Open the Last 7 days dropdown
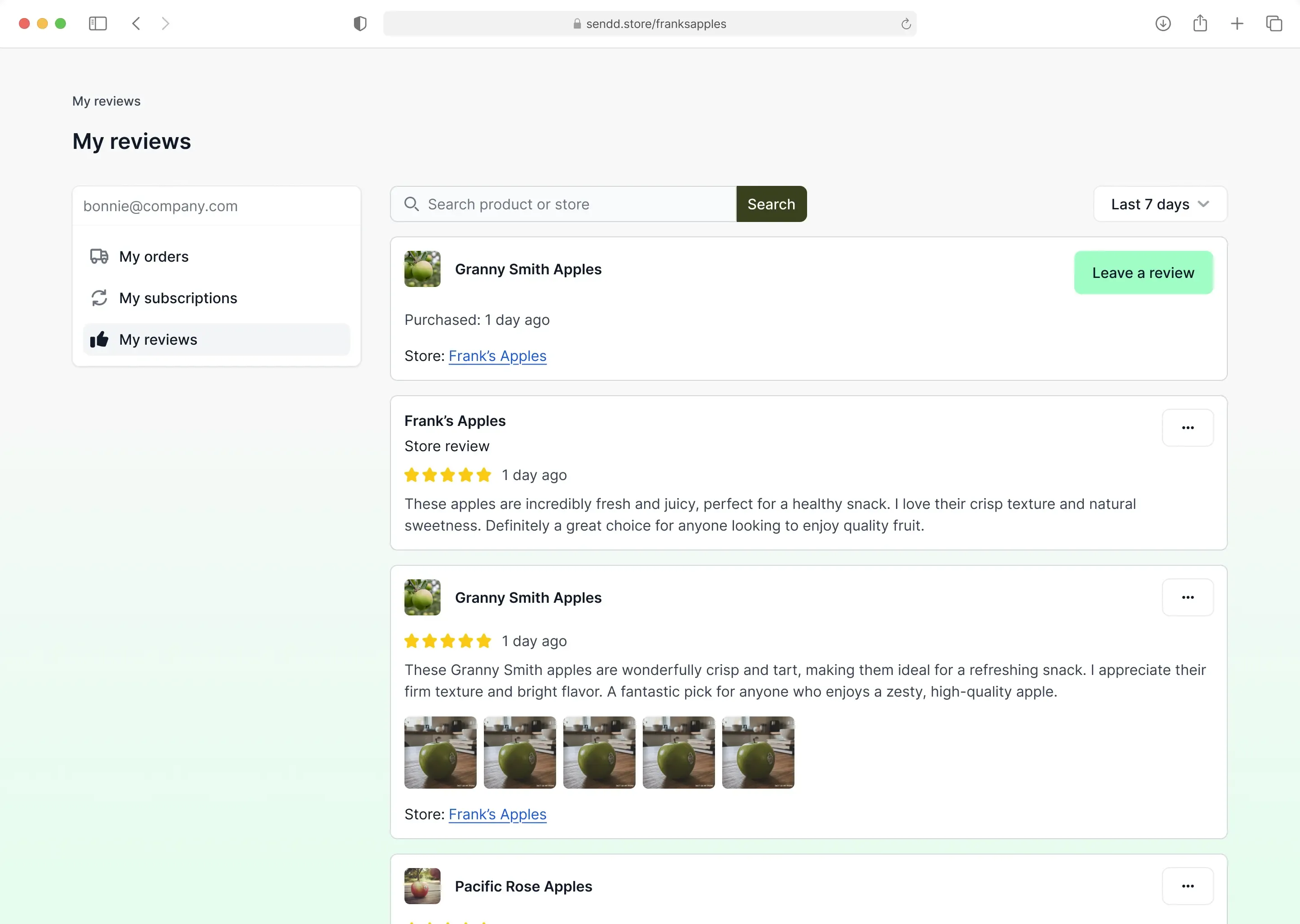 pyautogui.click(x=1160, y=203)
